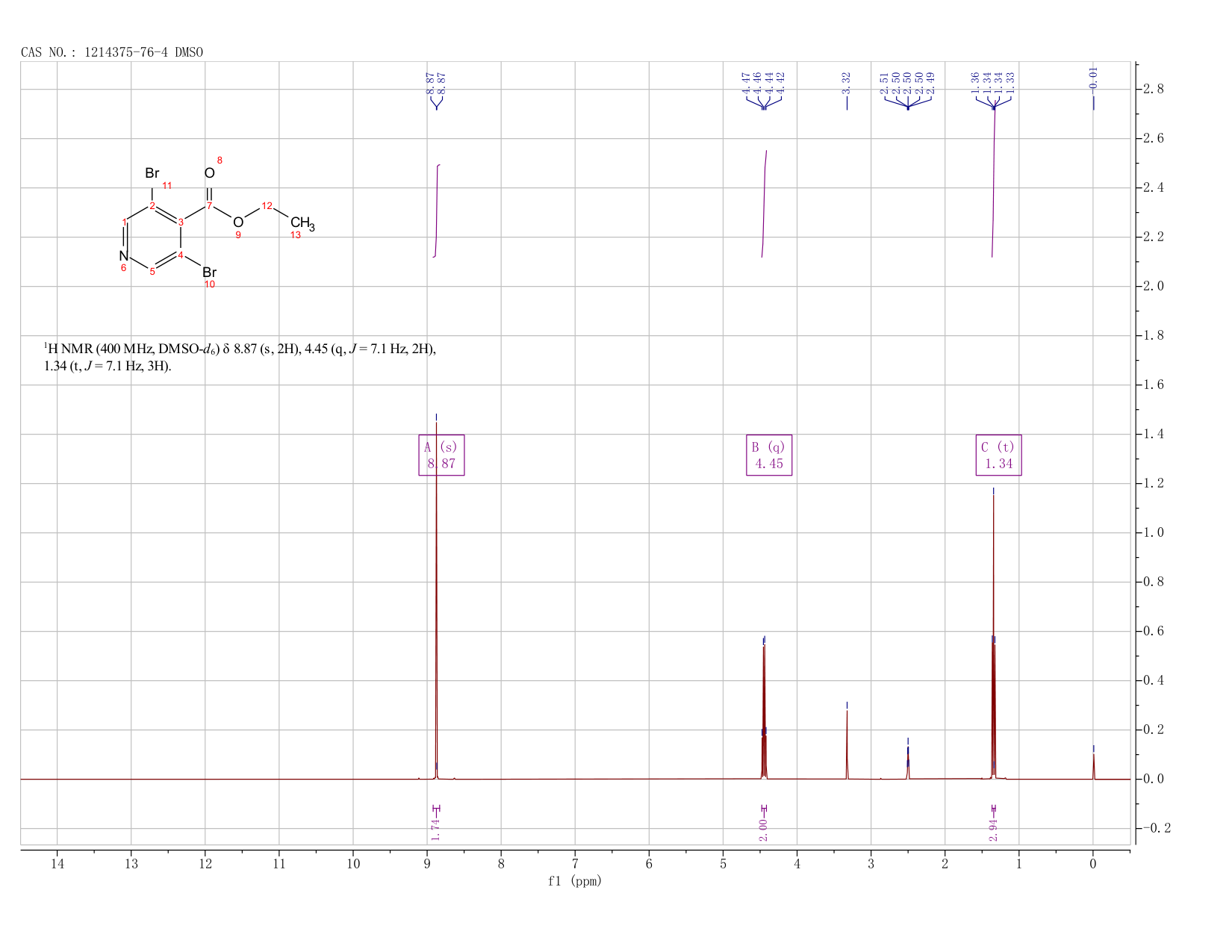Click the 2.00 integral value label
Viewport: 1232px width, 952px height.
(763, 829)
